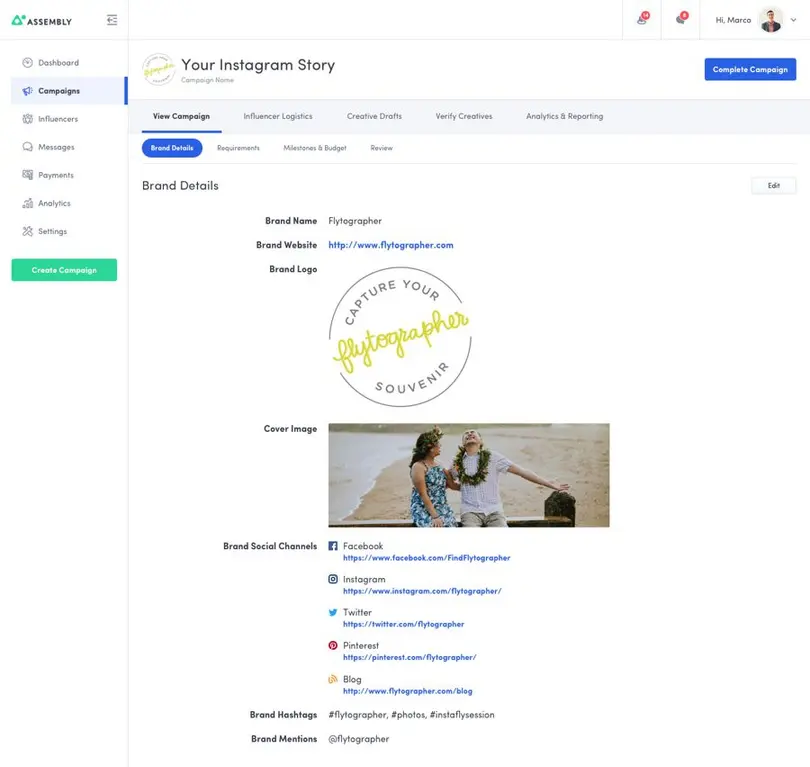Click the Payments icon in sidebar
Image resolution: width=810 pixels, height=767 pixels.
(x=28, y=175)
